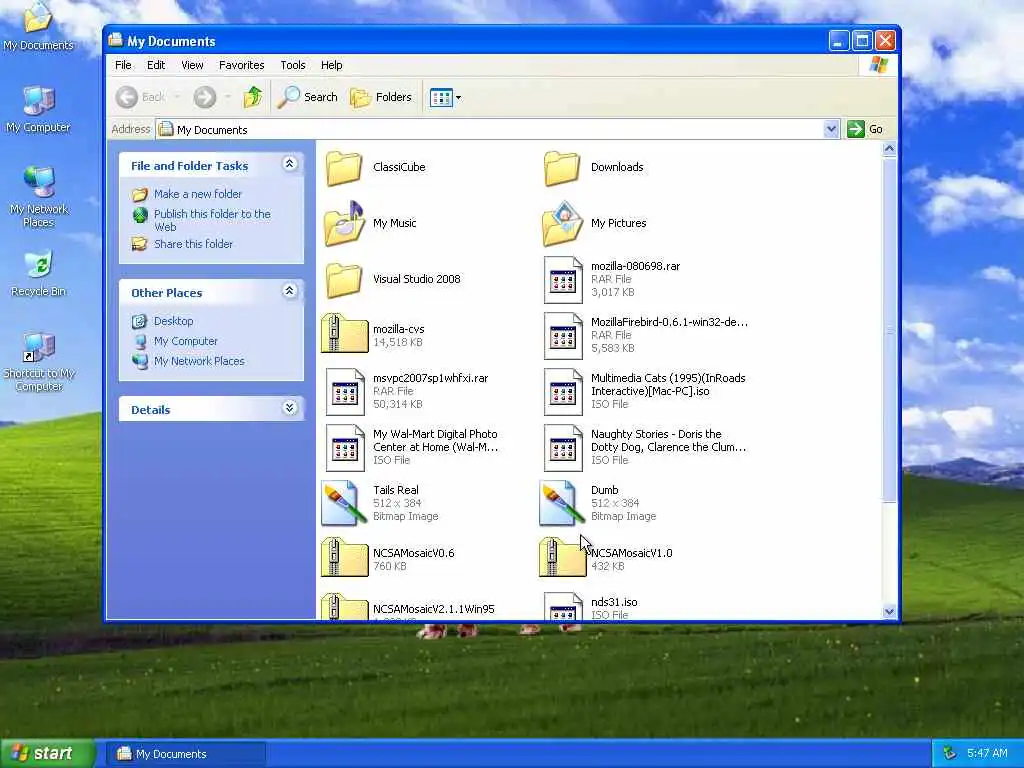Open the Downloads folder icon
Screen dimensions: 1024x768
562,168
